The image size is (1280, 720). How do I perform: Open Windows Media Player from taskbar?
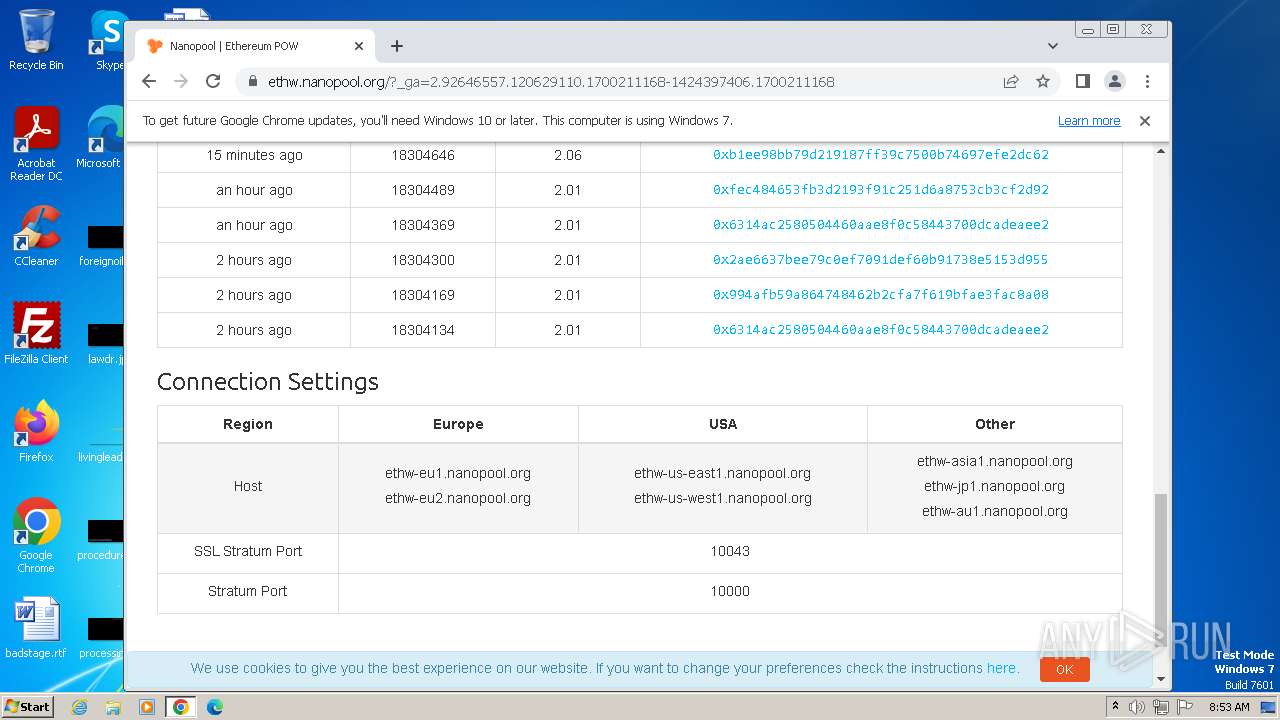tap(147, 707)
